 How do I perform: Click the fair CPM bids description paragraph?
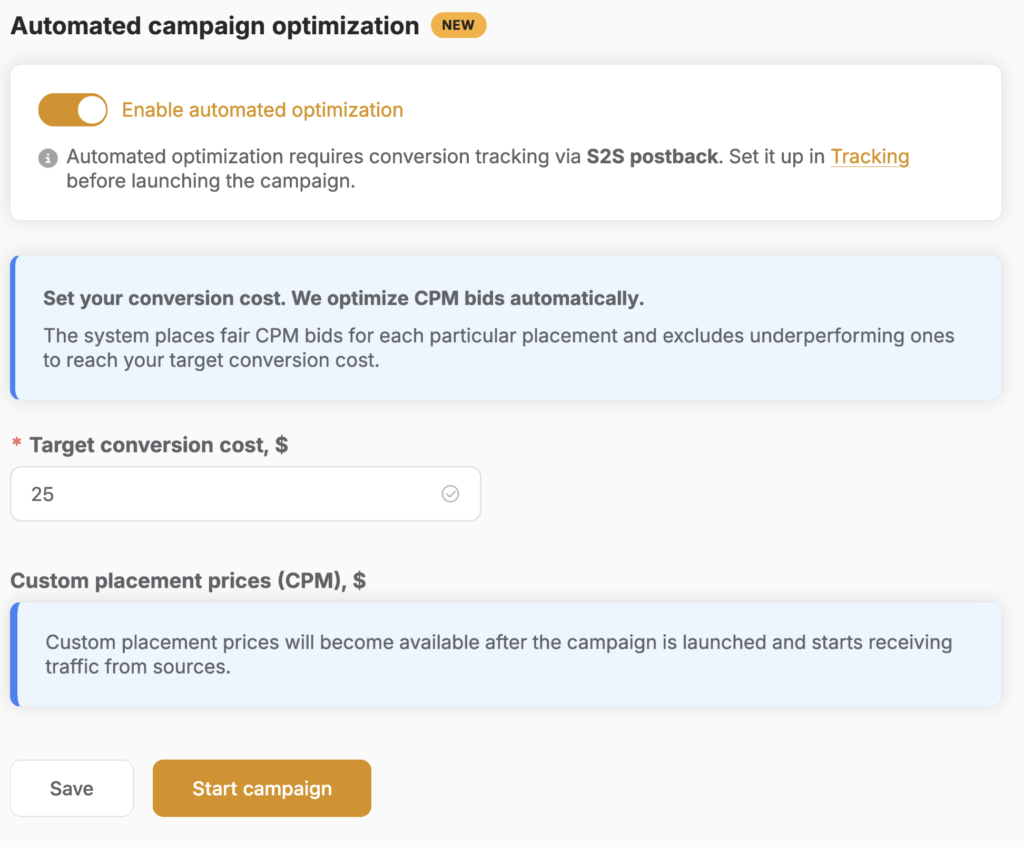click(499, 347)
